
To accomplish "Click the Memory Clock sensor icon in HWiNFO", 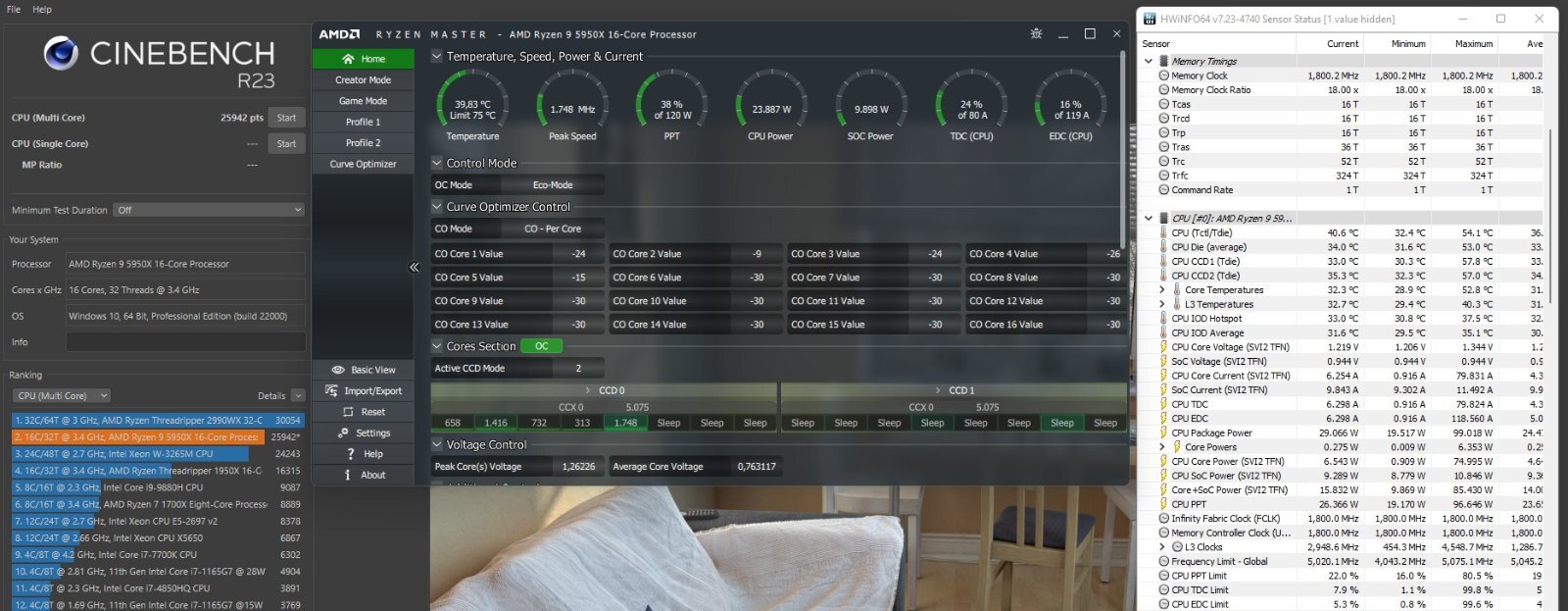I will point(1164,76).
